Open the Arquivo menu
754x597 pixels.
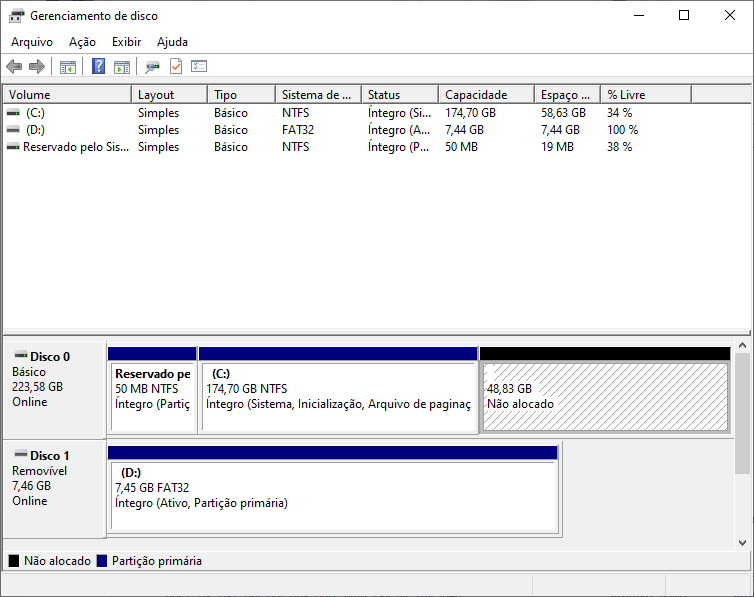coord(32,42)
